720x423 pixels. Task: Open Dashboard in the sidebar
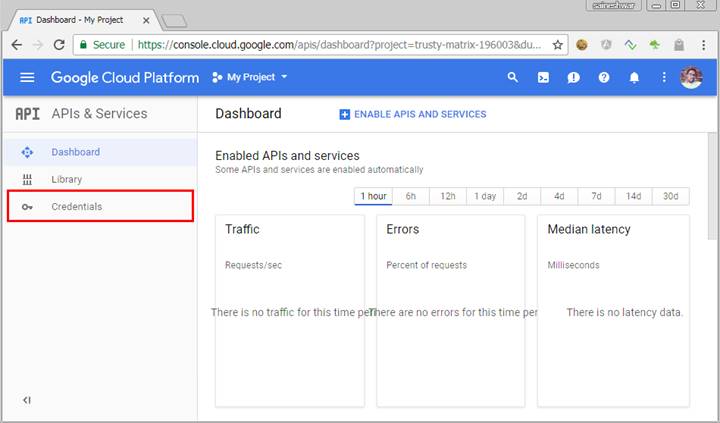pyautogui.click(x=100, y=152)
